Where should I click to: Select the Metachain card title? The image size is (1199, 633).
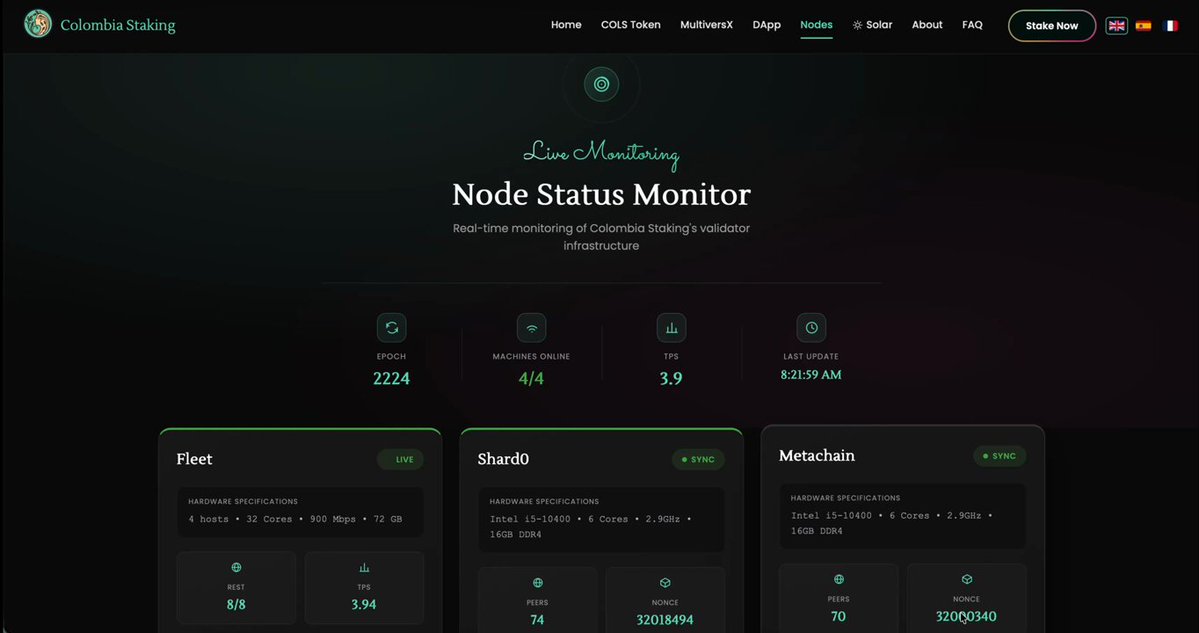point(817,456)
